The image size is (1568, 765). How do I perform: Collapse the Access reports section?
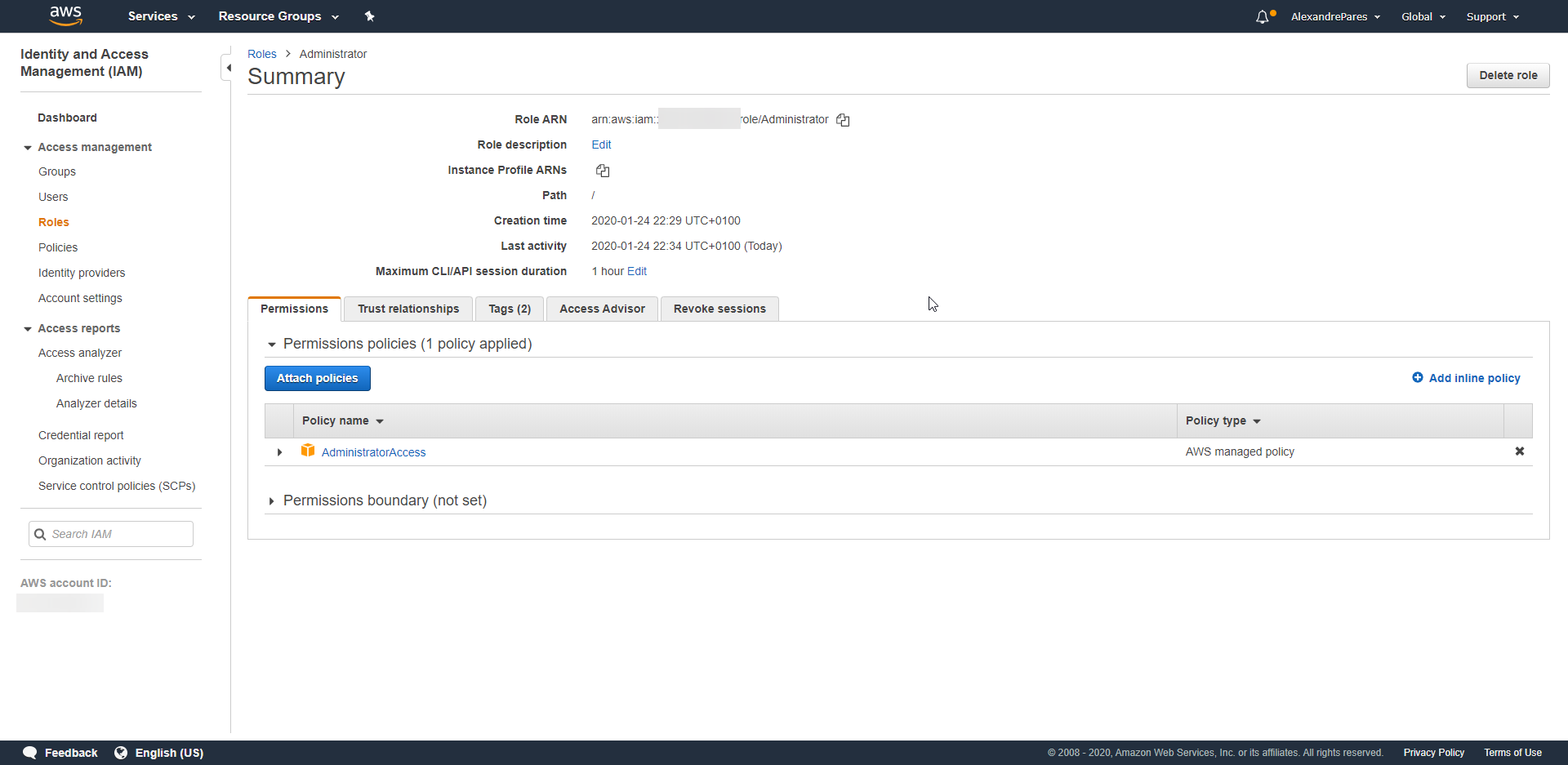(x=28, y=329)
